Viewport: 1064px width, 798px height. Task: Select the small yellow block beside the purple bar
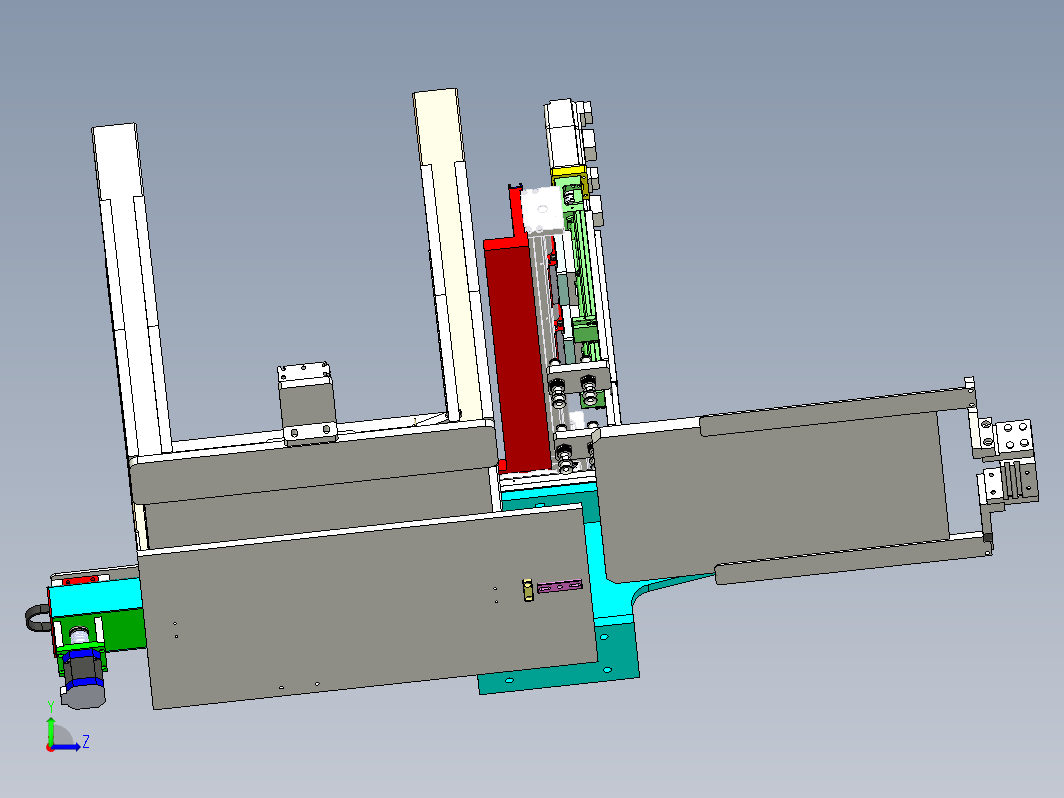[x=528, y=590]
